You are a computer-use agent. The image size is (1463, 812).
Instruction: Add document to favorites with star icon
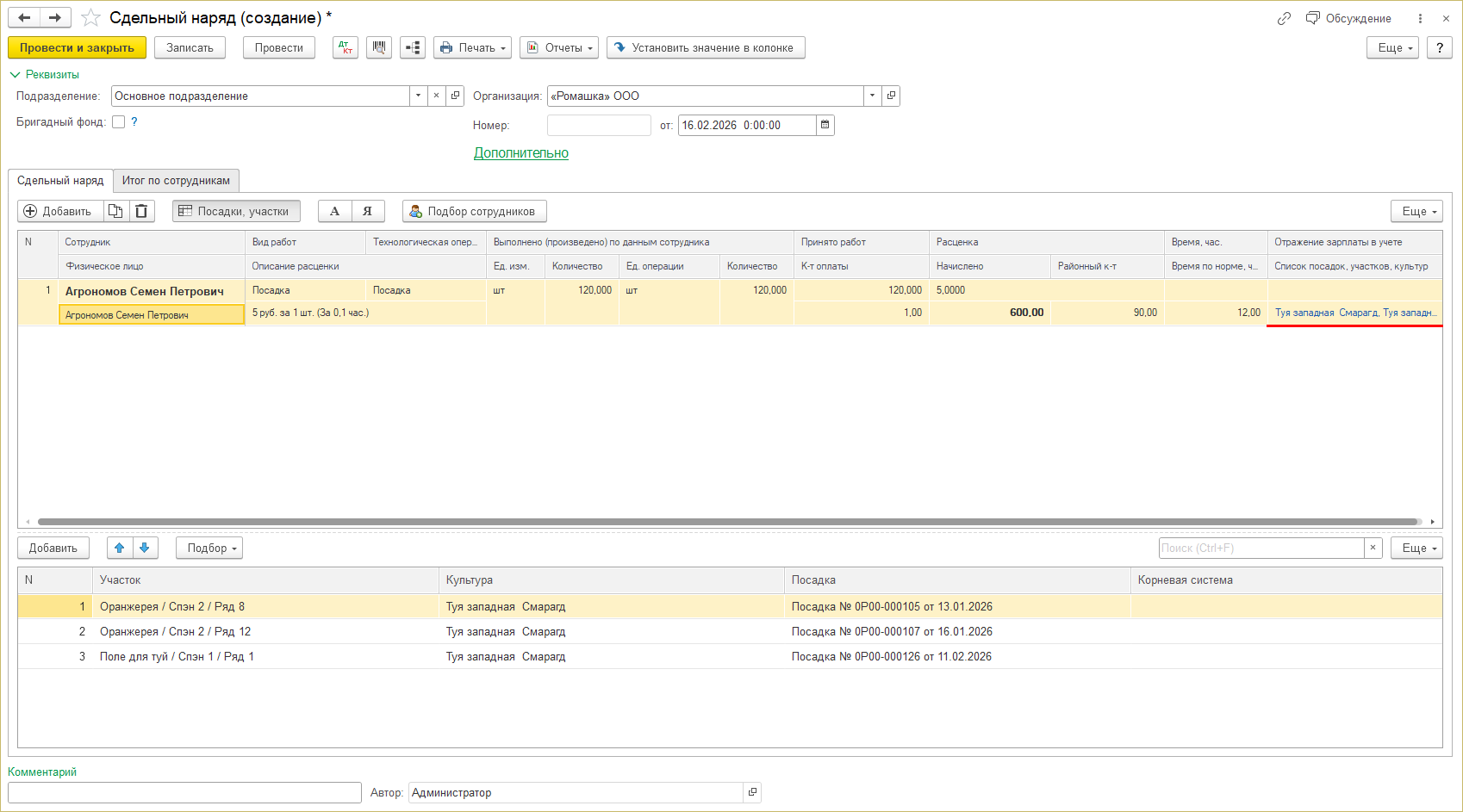90,18
